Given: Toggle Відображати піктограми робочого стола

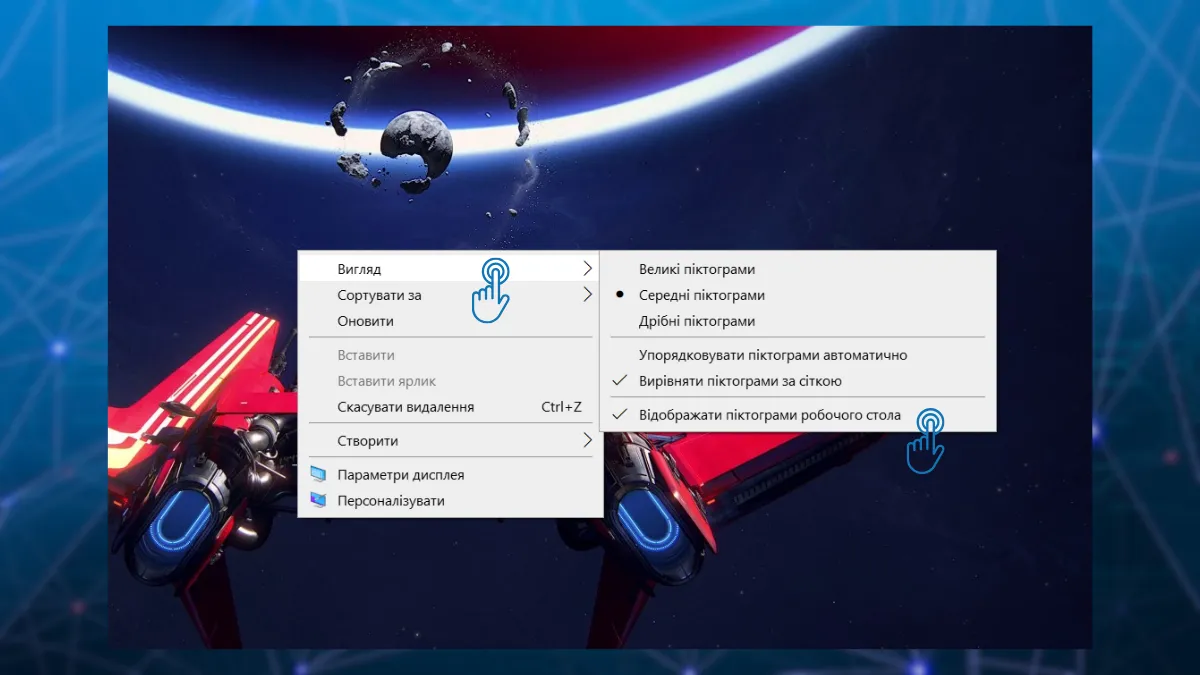Looking at the screenshot, I should (797, 415).
